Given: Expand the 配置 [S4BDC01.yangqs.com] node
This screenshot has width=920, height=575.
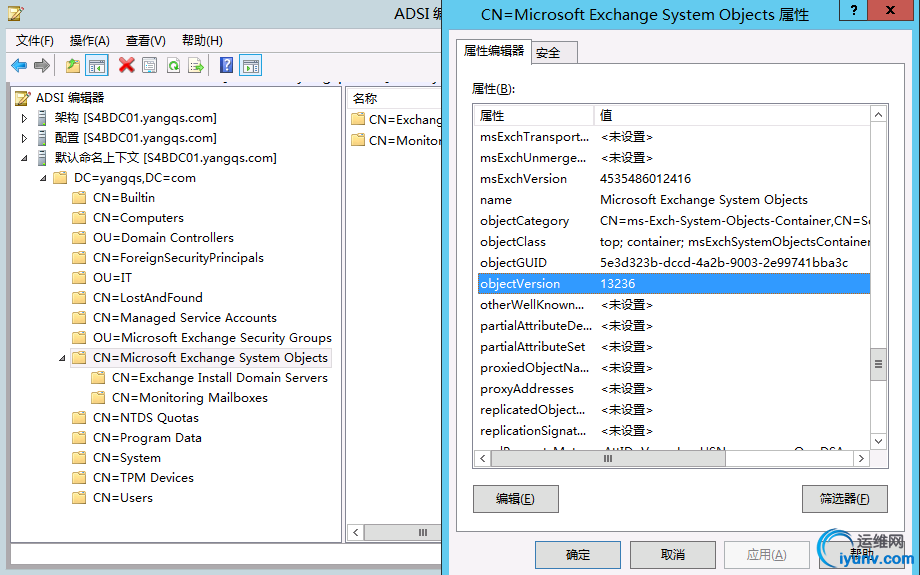Looking at the screenshot, I should (24, 138).
